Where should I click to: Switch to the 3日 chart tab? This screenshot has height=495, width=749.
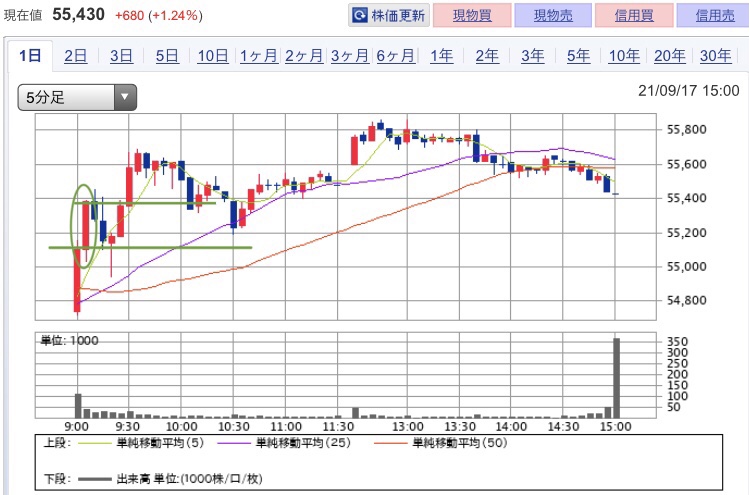click(x=121, y=56)
